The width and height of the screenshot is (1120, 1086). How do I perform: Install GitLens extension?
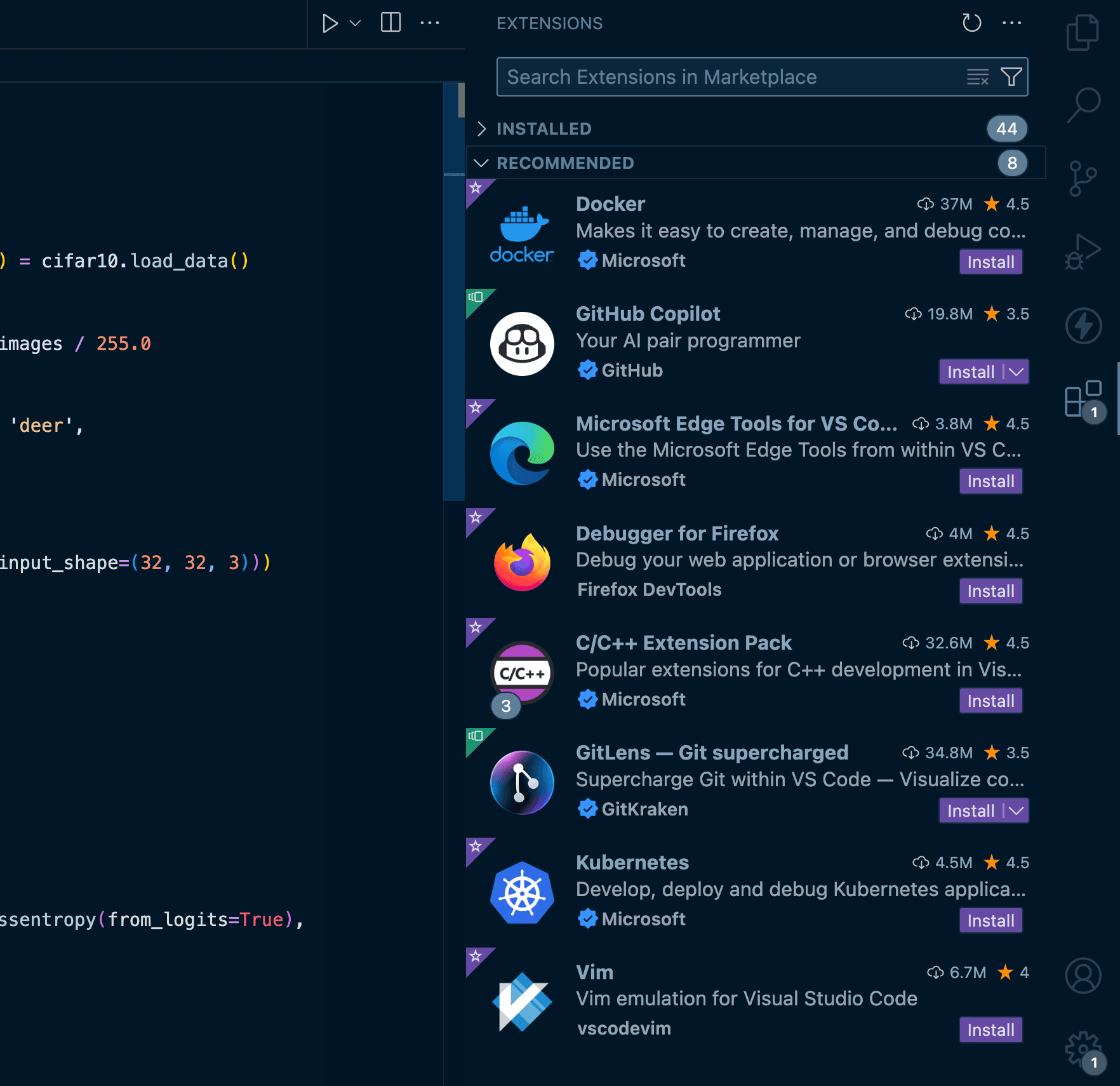(971, 810)
